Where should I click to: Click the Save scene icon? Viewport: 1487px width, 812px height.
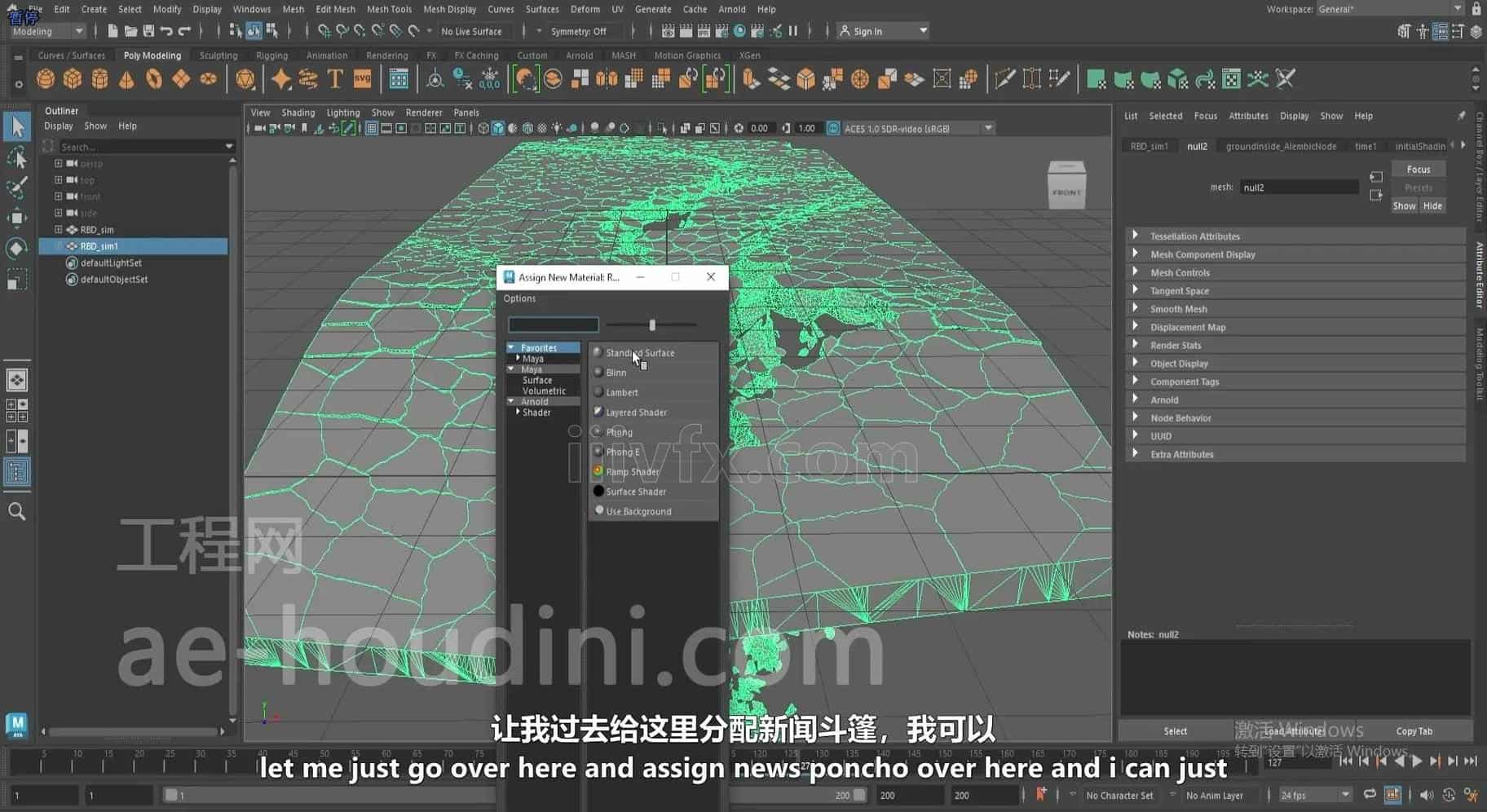coord(148,31)
